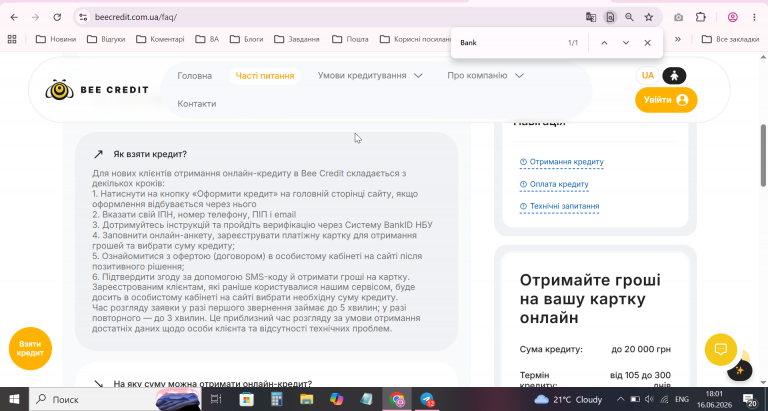Expand the Умови кредитування menu
768x411 pixels.
[370, 75]
